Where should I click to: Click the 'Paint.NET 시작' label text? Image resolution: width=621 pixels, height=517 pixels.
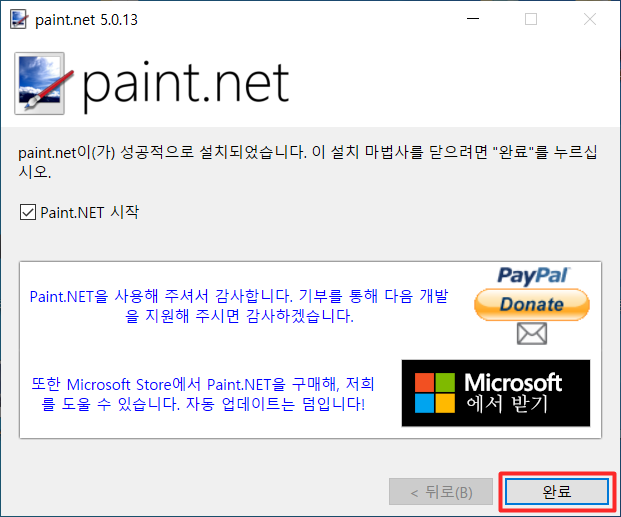[90, 212]
